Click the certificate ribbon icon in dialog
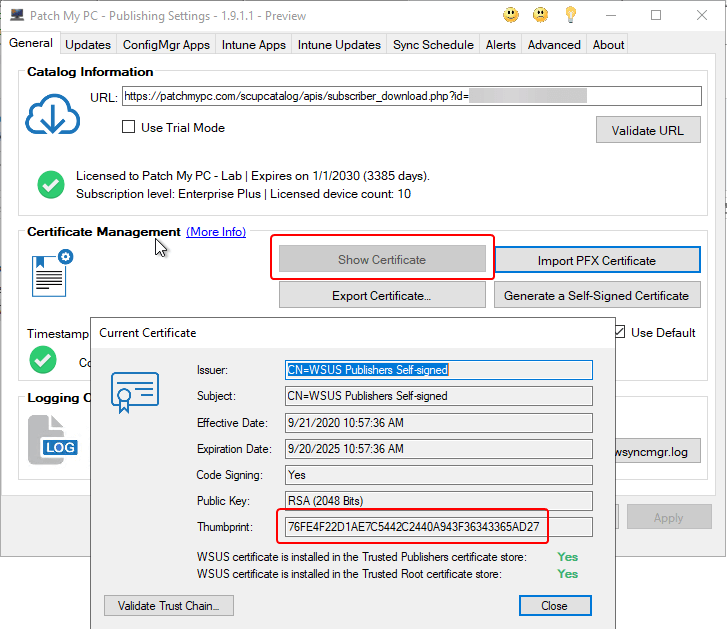Screen dimensions: 727x629 tap(134, 392)
